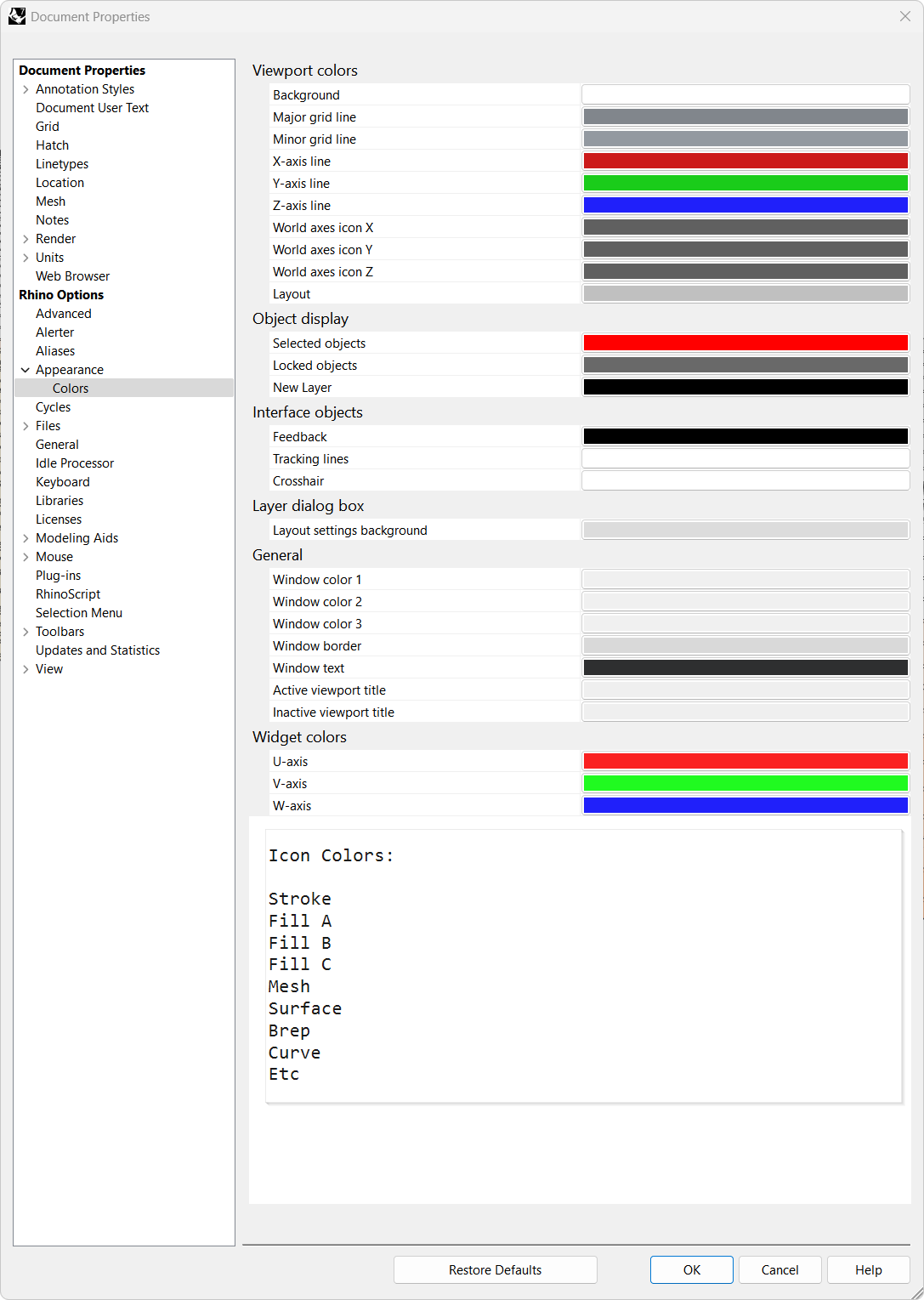This screenshot has width=924, height=1300.
Task: Expand the Files tree node
Action: [26, 426]
